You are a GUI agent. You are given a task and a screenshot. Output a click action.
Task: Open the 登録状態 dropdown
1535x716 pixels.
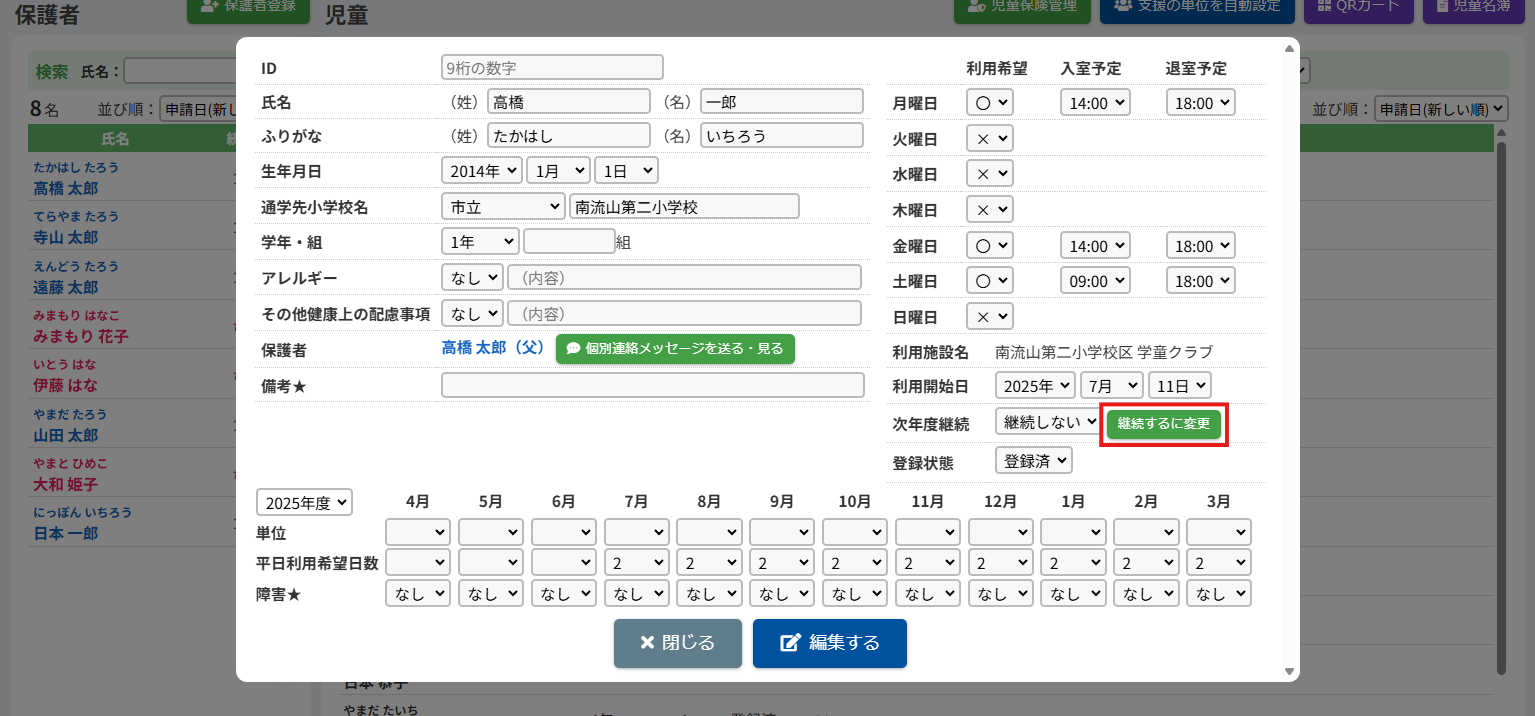(x=1033, y=460)
